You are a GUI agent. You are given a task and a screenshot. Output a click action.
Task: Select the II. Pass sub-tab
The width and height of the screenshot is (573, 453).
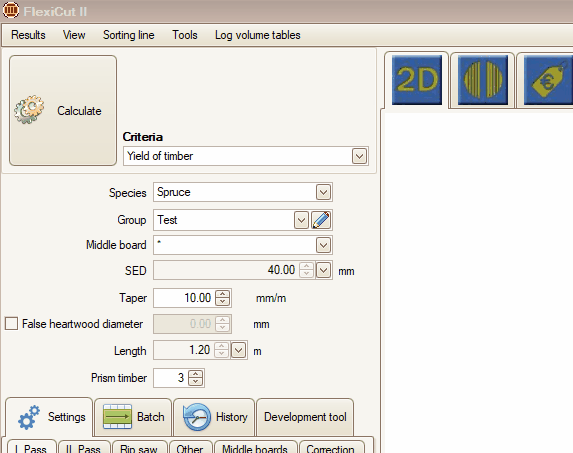[84, 448]
